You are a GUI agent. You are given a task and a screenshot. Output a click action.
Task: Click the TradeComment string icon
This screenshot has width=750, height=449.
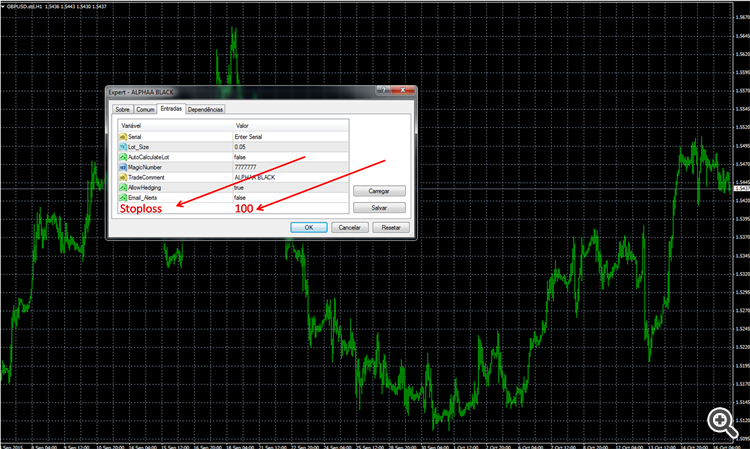pos(123,177)
